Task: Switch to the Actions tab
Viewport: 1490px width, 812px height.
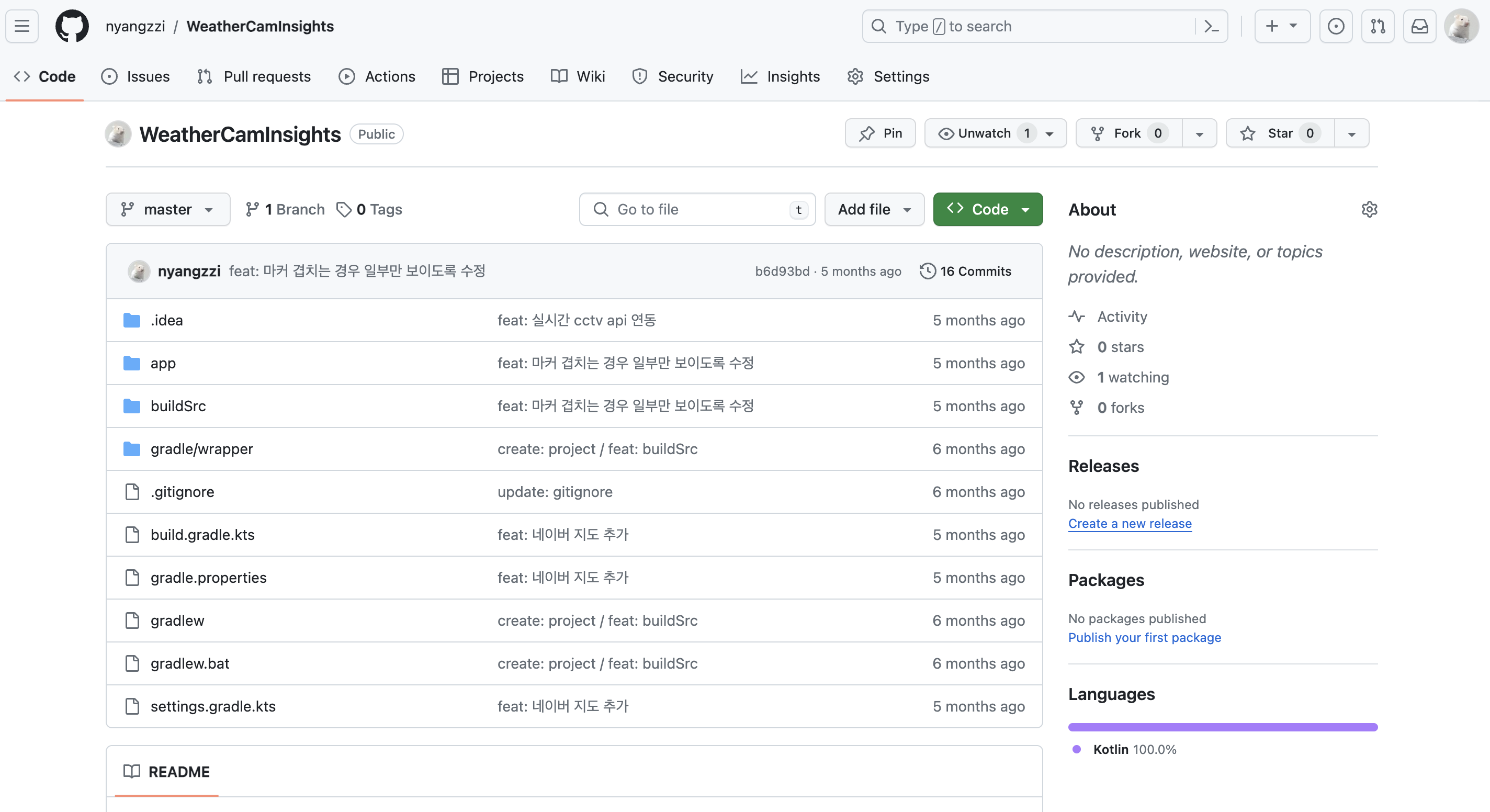Action: coord(377,76)
